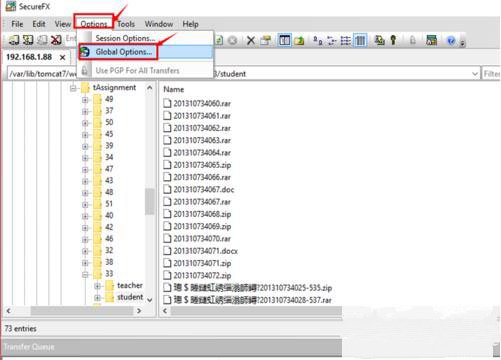Open the Edit menu

39,24
